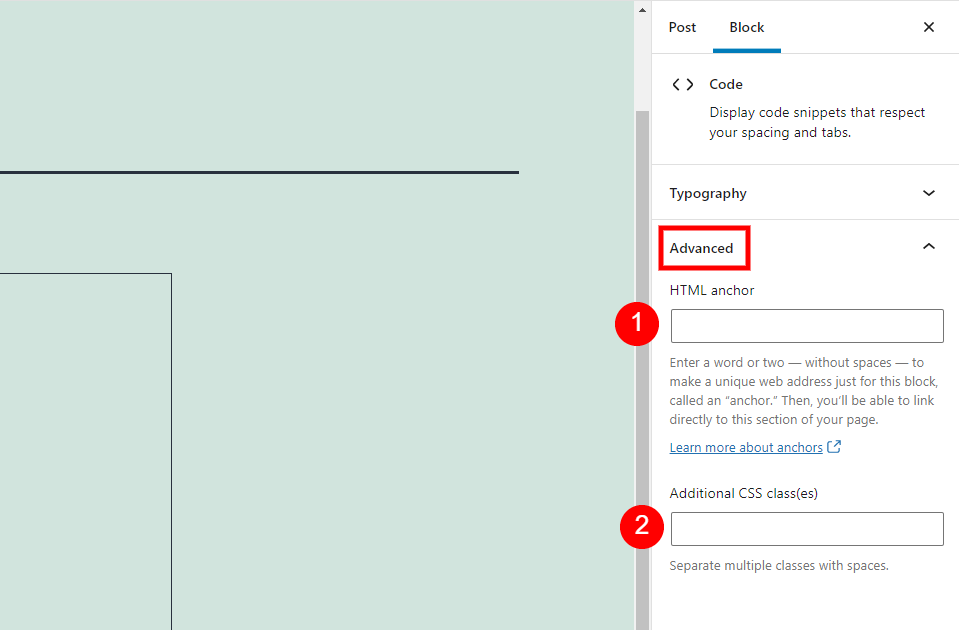This screenshot has height=630, width=959.
Task: Close the settings sidebar
Action: (928, 27)
